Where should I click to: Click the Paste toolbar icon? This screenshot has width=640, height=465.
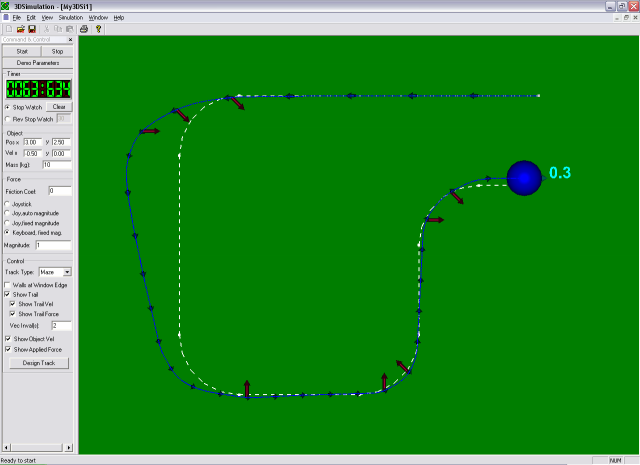click(69, 29)
